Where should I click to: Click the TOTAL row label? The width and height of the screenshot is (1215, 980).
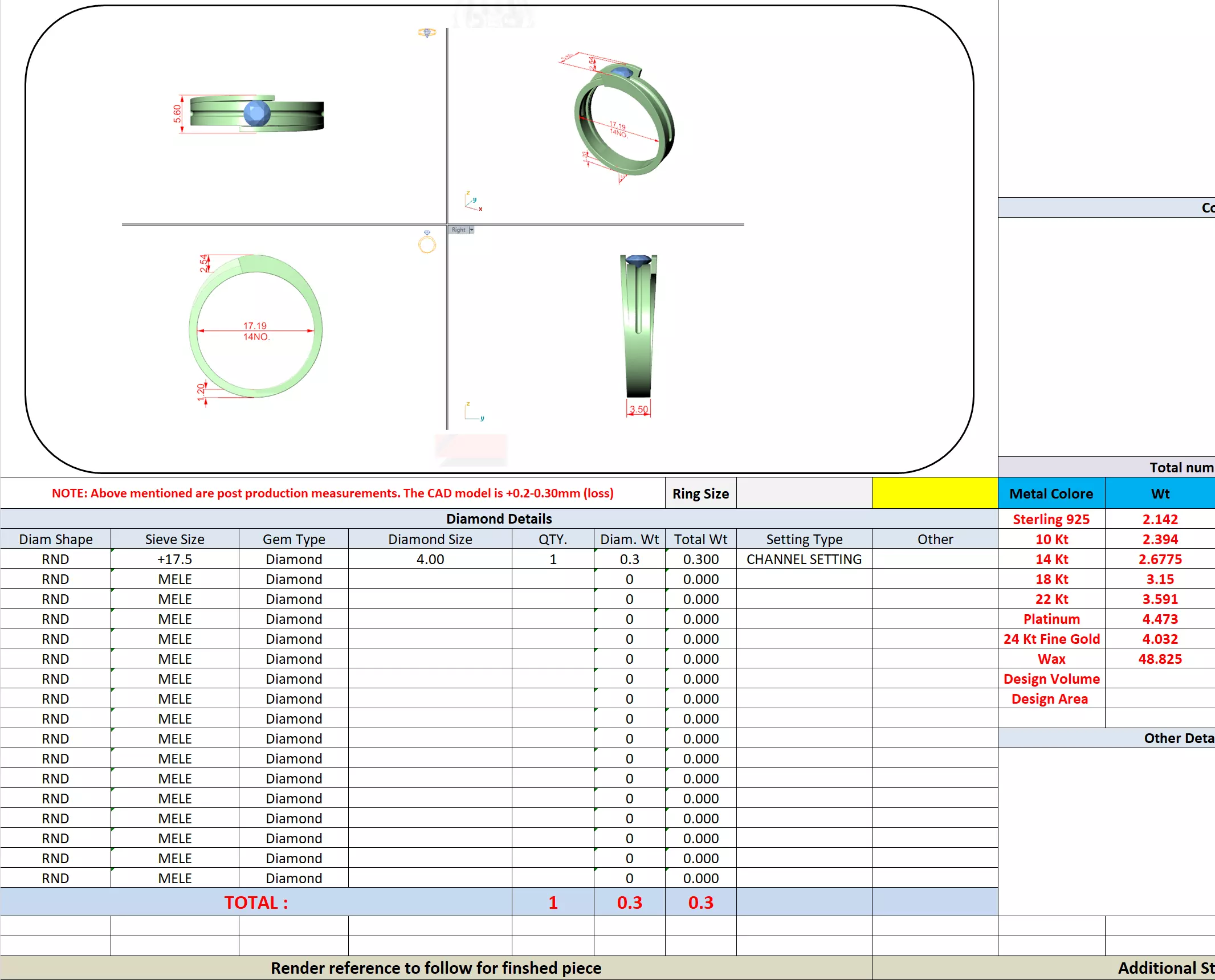pyautogui.click(x=256, y=902)
